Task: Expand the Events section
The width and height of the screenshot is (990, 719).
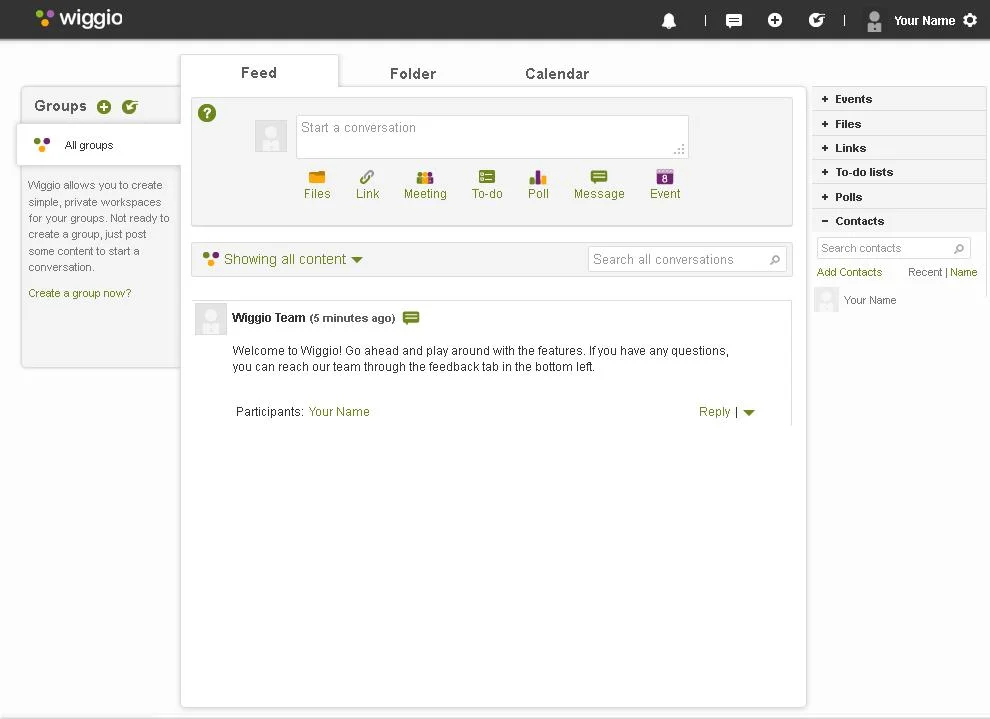Action: (898, 99)
